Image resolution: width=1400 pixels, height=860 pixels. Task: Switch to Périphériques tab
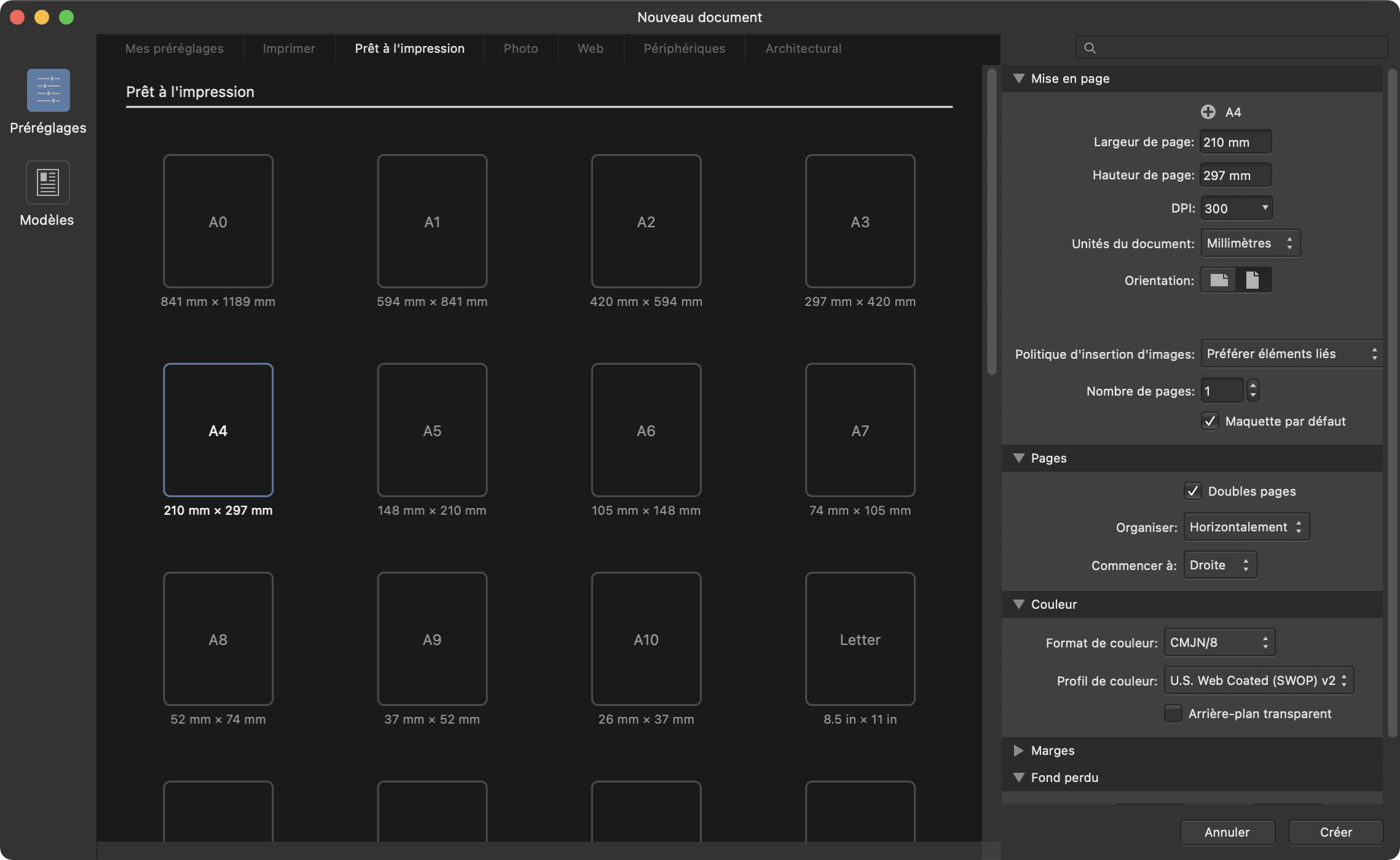(x=685, y=49)
